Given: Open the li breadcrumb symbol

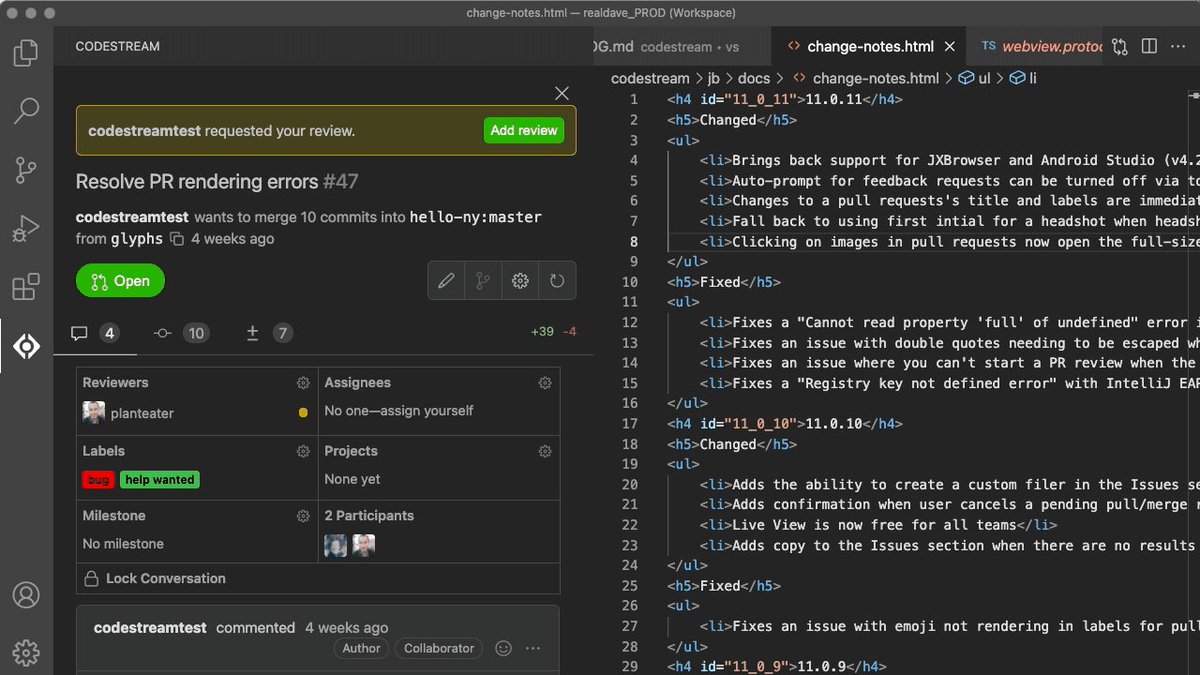Looking at the screenshot, I should (x=1024, y=78).
